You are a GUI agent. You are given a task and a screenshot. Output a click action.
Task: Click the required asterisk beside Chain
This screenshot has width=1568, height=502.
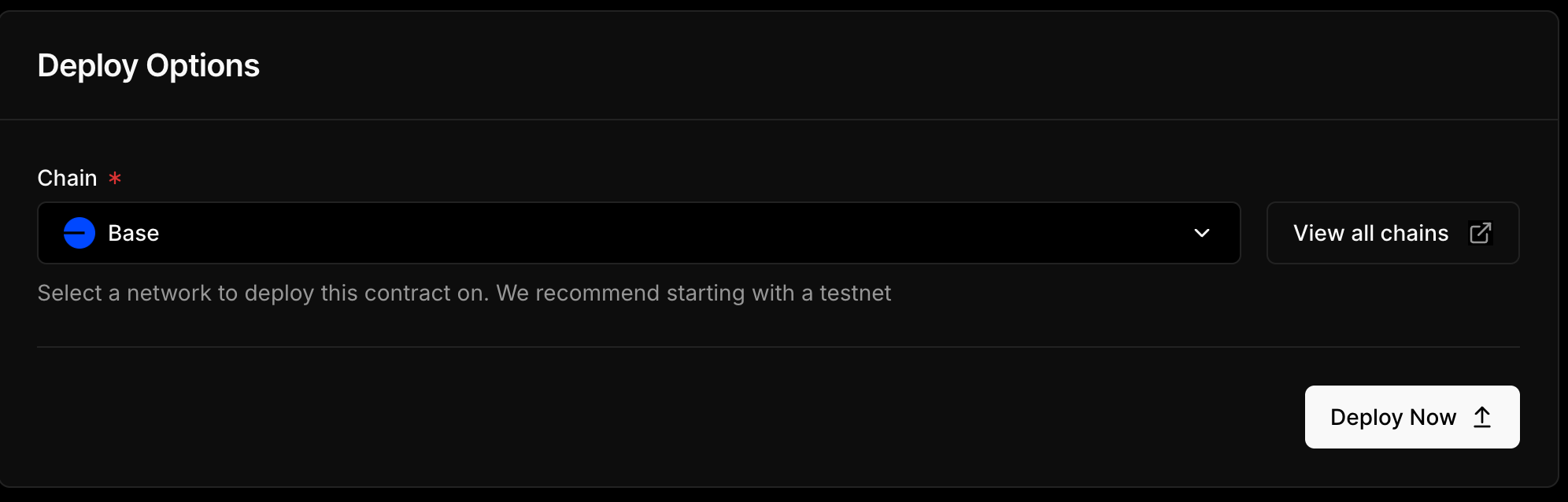[x=115, y=178]
